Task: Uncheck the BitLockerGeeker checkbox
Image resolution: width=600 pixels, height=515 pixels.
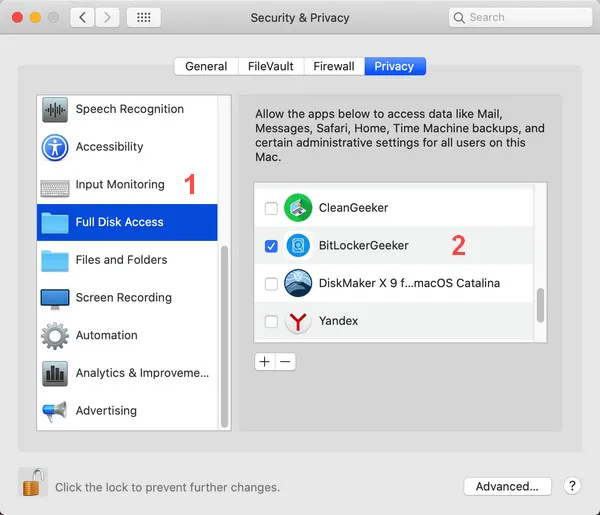Action: click(x=270, y=245)
